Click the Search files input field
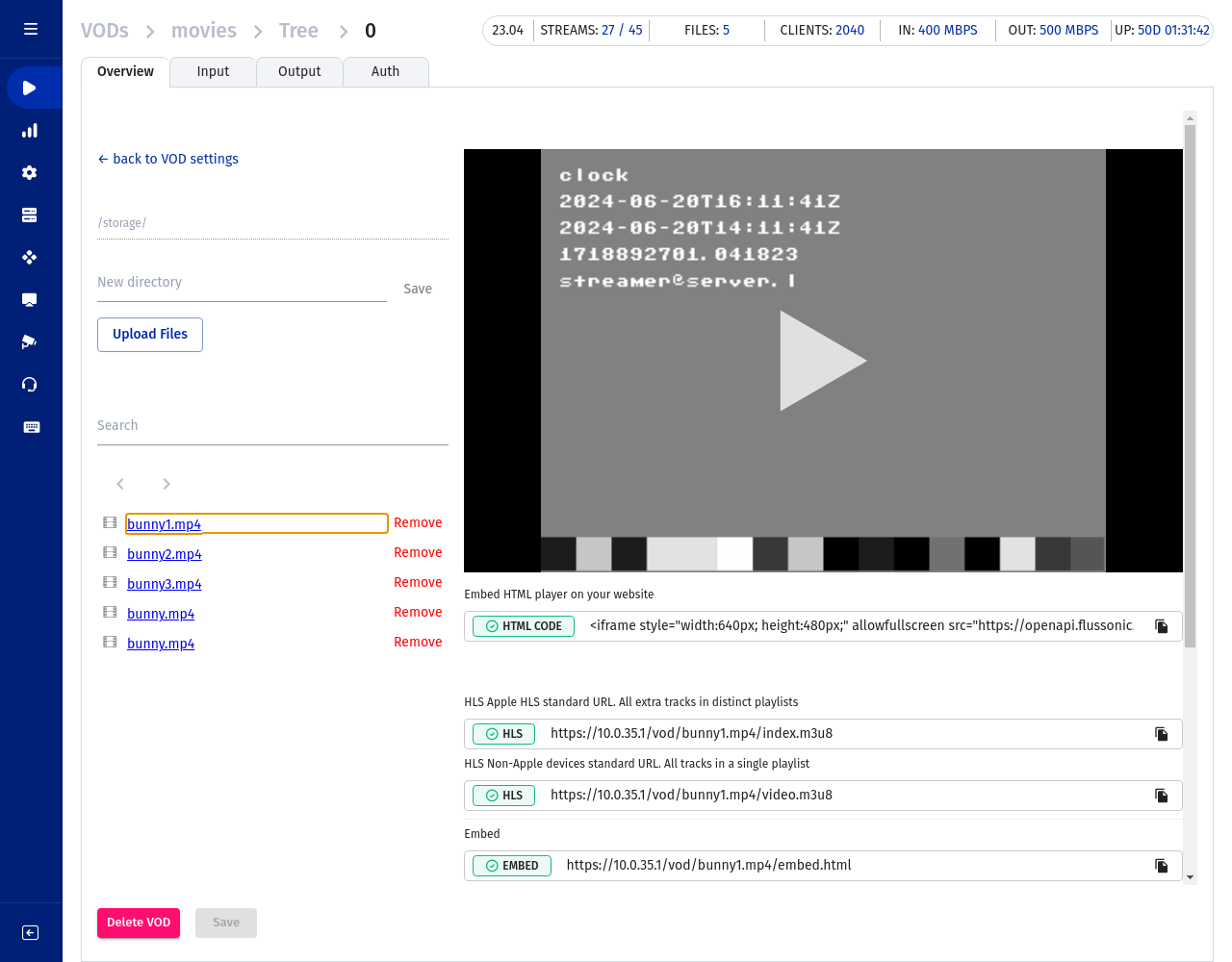Screen dimensions: 1232x962 pos(272,426)
